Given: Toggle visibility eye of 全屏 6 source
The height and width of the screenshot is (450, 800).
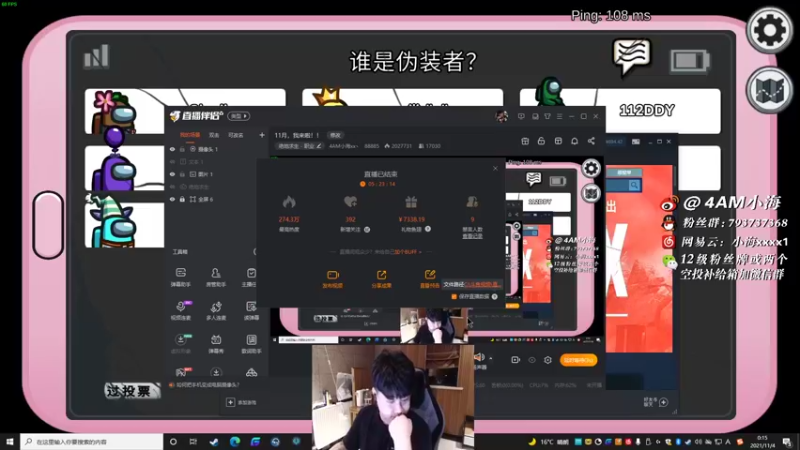Looking at the screenshot, I should [x=172, y=199].
